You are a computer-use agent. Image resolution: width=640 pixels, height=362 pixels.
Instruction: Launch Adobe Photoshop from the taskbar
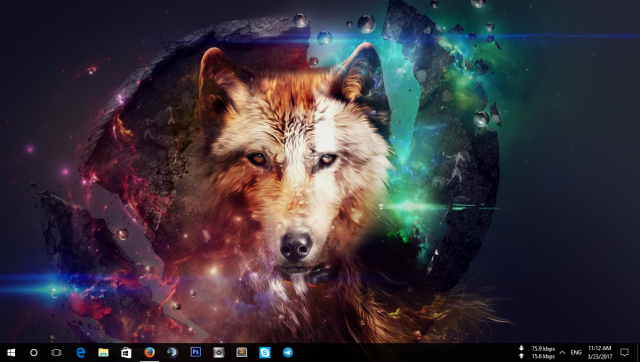point(196,352)
